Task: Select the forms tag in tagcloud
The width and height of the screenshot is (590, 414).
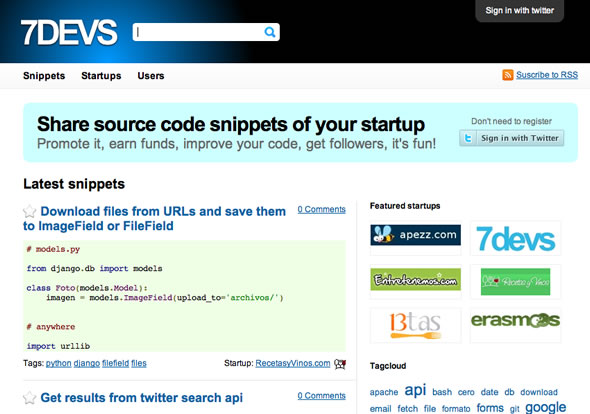Action: click(x=490, y=408)
